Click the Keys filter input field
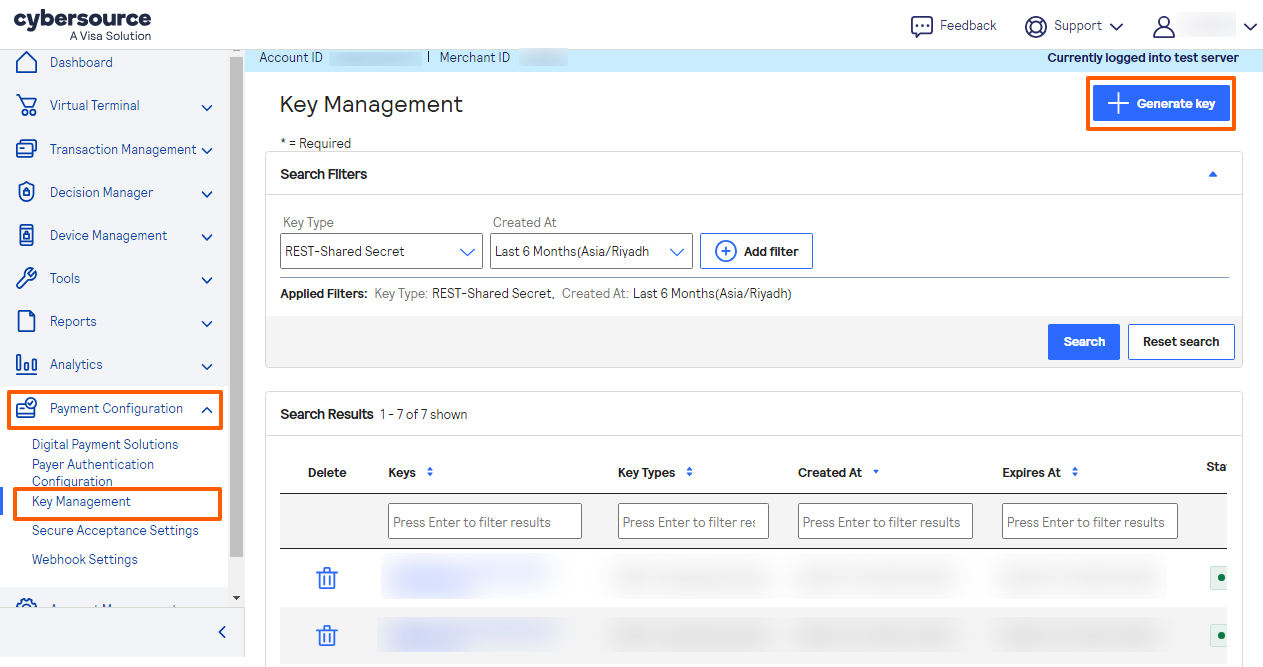 click(x=484, y=520)
